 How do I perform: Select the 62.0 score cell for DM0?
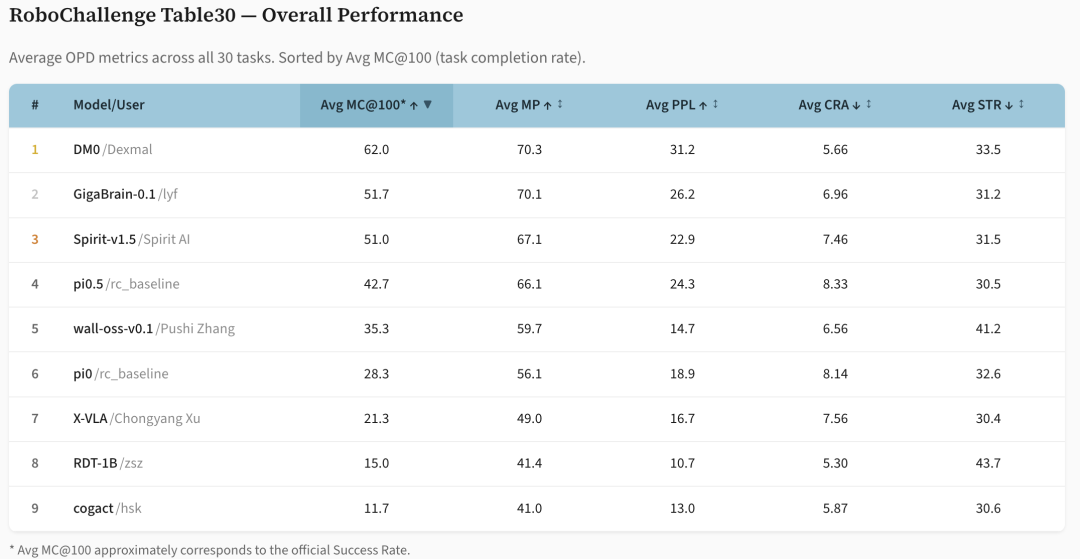pyautogui.click(x=376, y=149)
